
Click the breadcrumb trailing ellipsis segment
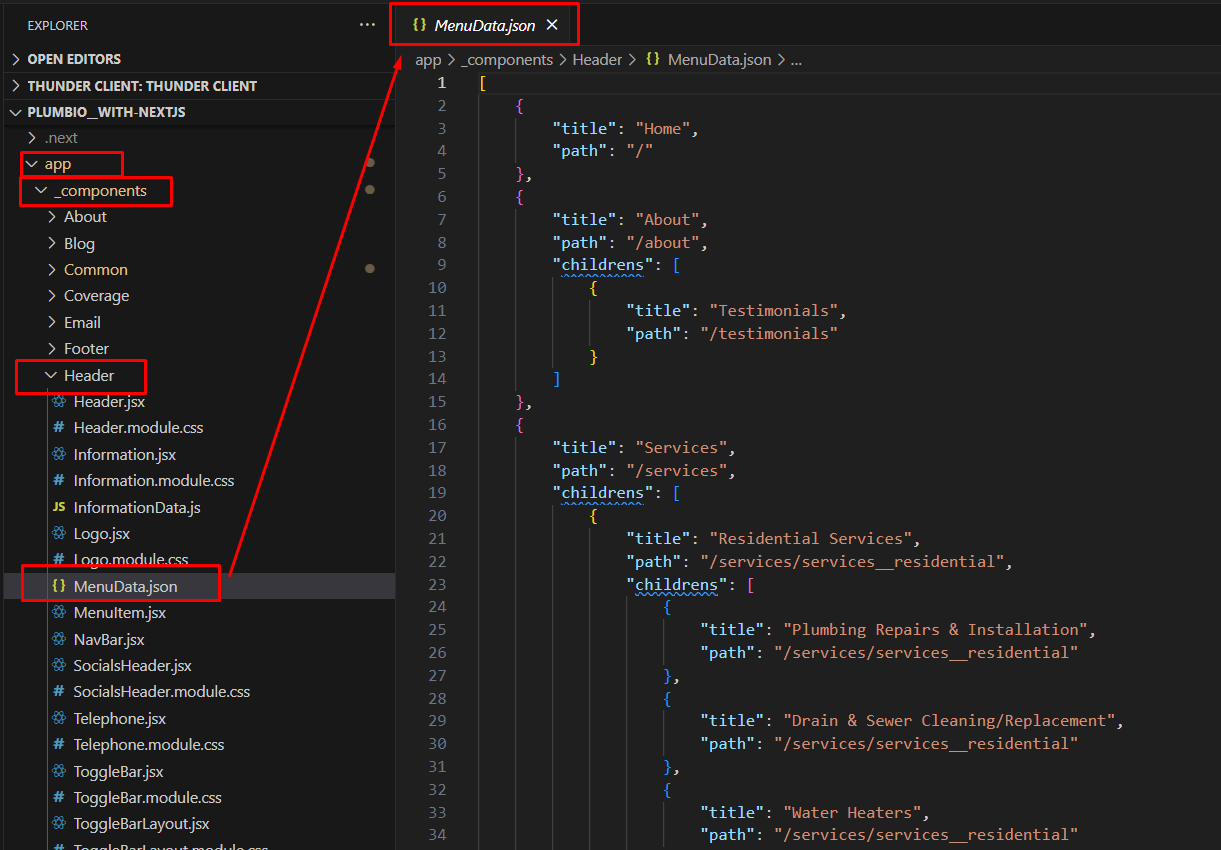(x=796, y=60)
